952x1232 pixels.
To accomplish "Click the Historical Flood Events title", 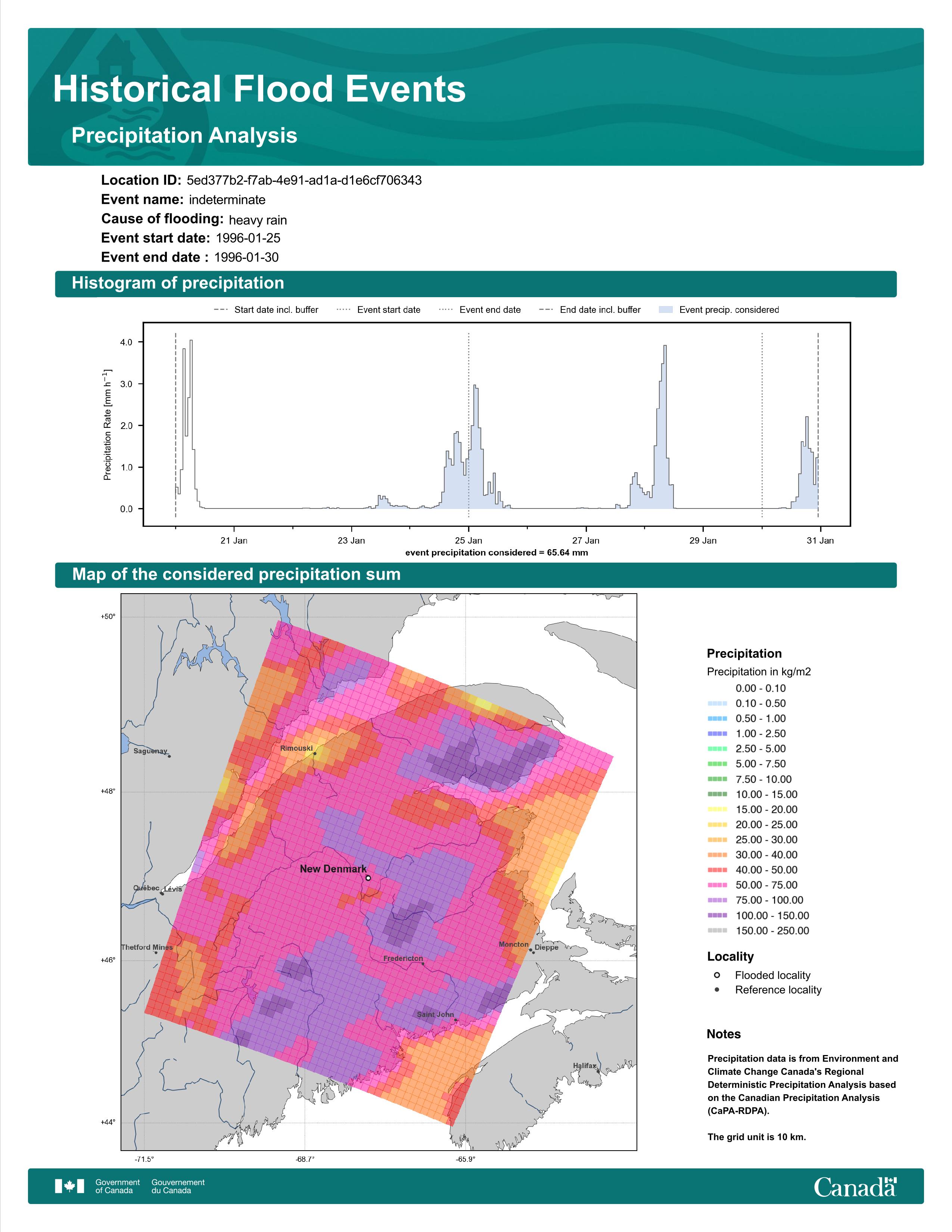I will coord(259,89).
